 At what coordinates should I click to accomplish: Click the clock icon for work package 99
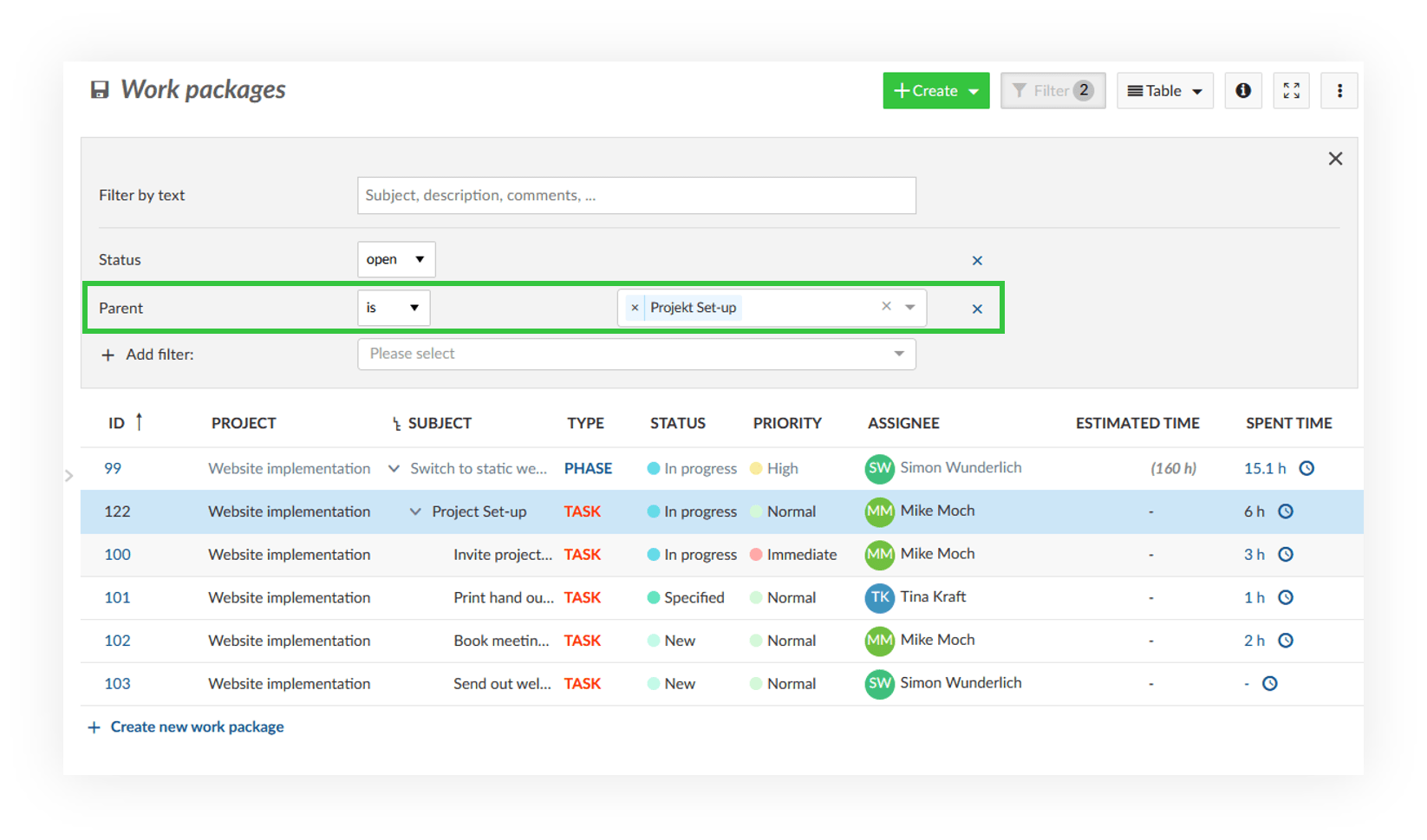[x=1306, y=469]
